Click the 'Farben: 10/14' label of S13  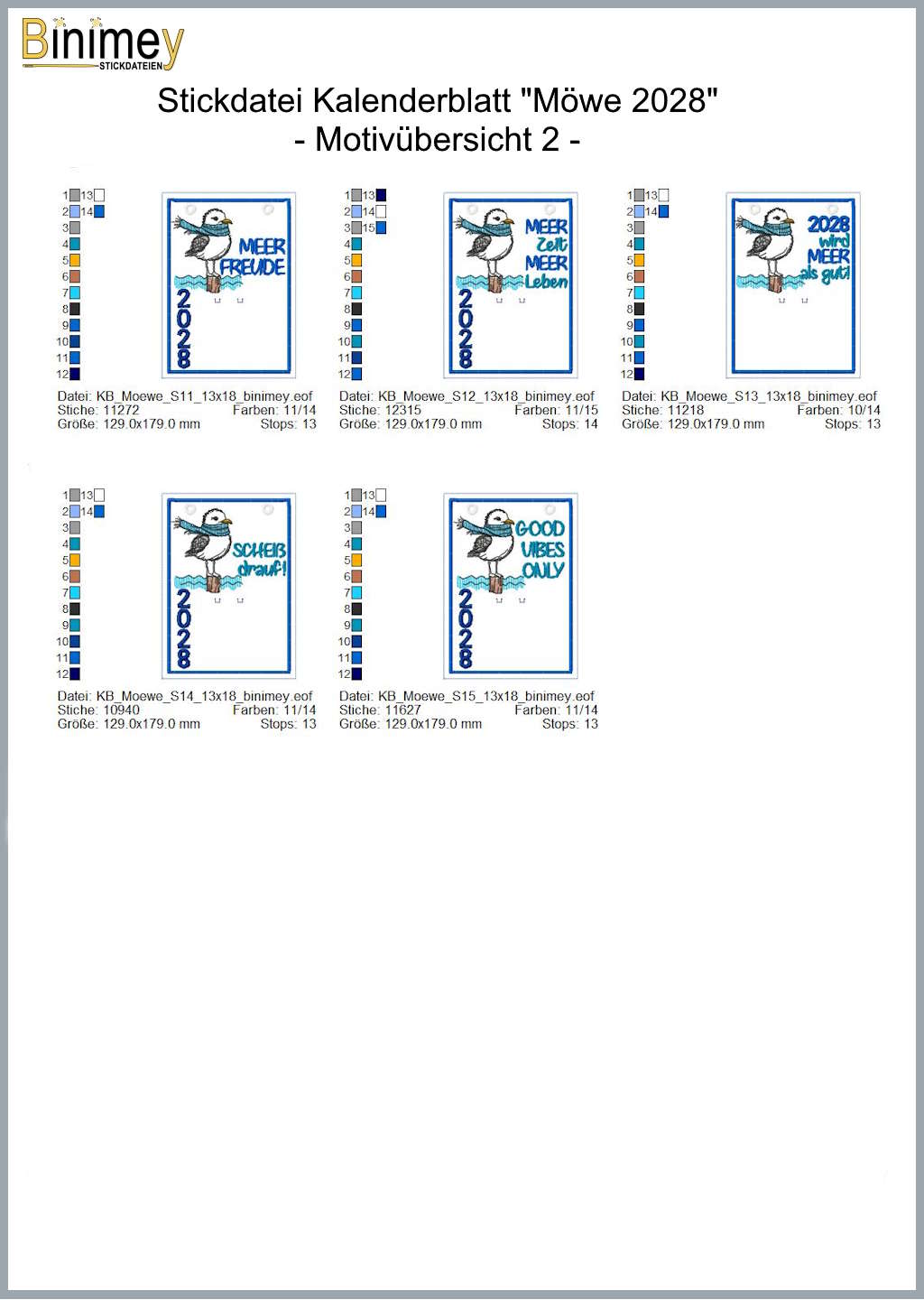pyautogui.click(x=838, y=410)
